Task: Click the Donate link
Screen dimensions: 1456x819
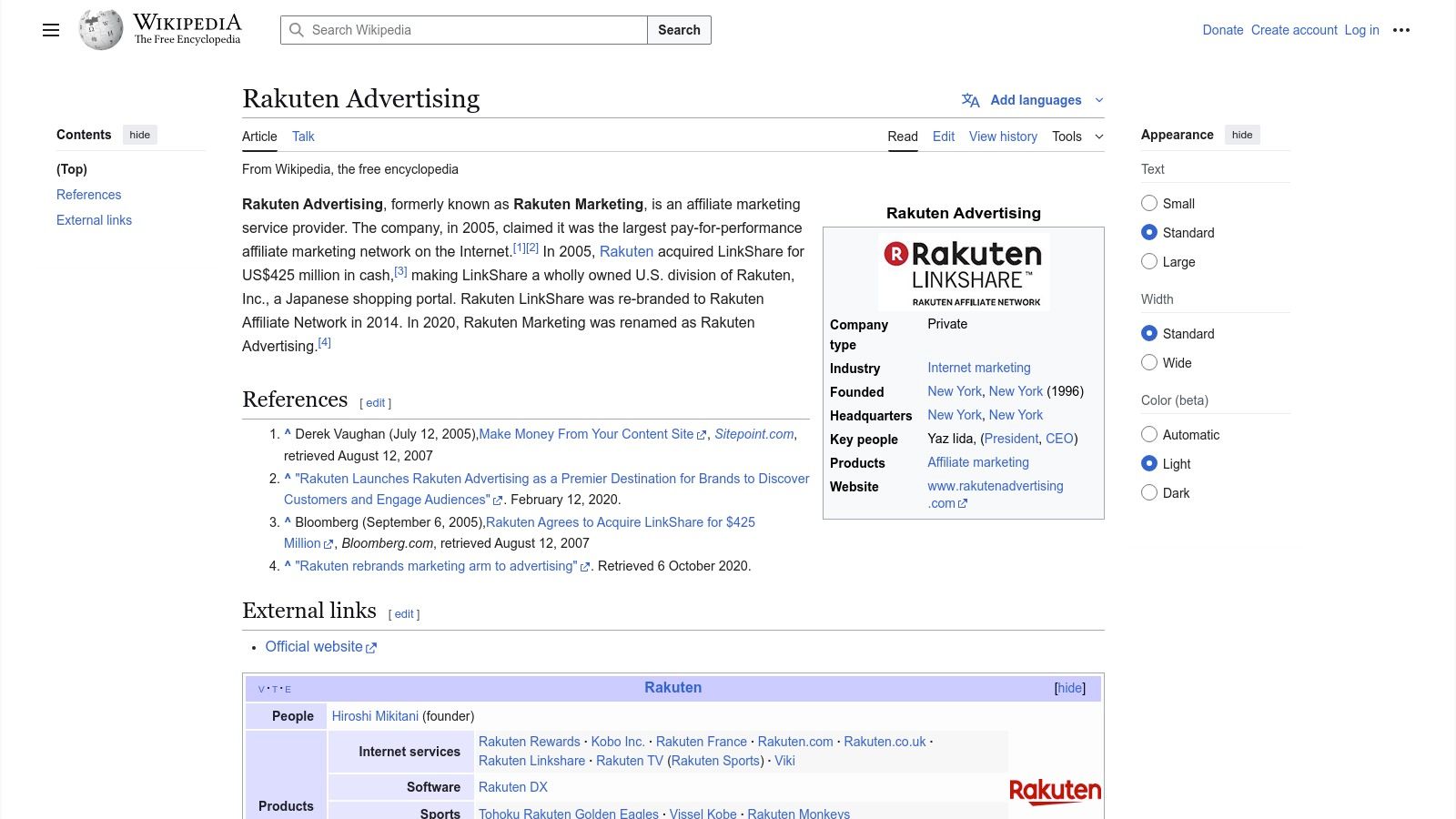Action: [x=1223, y=30]
